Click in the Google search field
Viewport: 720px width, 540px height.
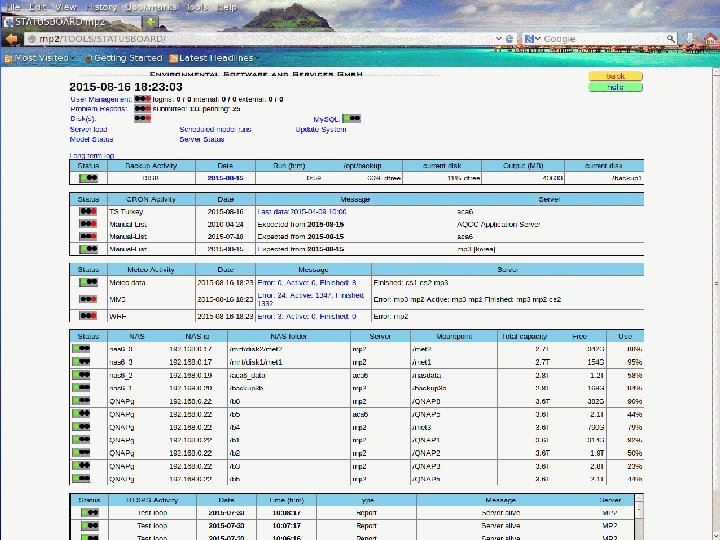[x=603, y=39]
